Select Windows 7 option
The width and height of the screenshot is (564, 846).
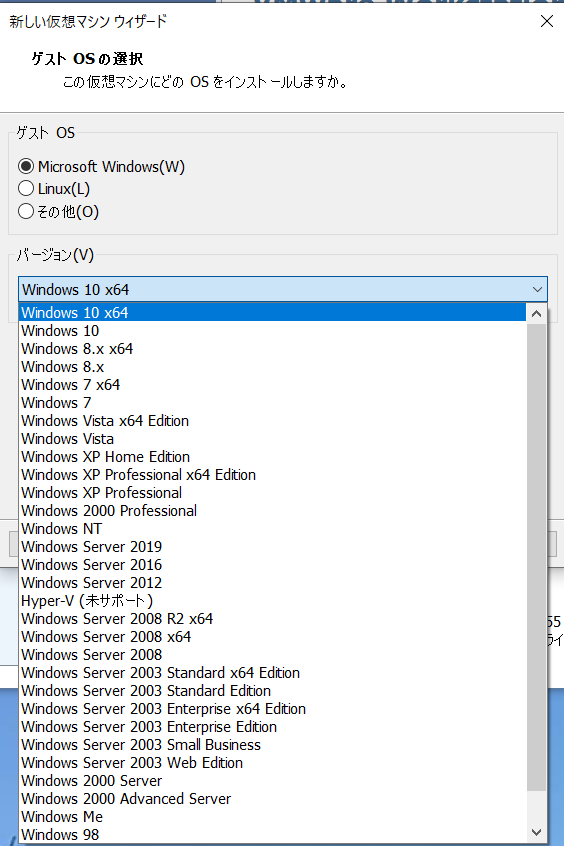coord(273,402)
